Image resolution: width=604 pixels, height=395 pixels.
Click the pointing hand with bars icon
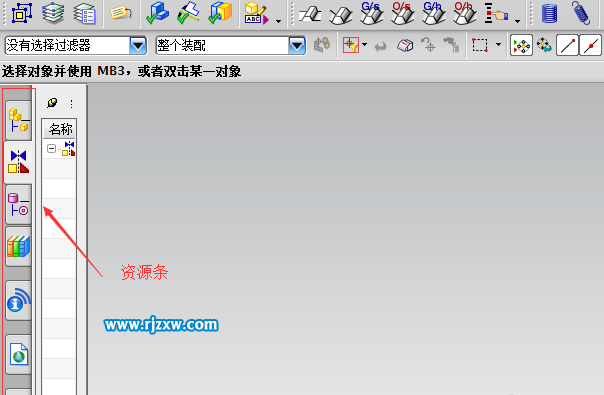[x=496, y=13]
